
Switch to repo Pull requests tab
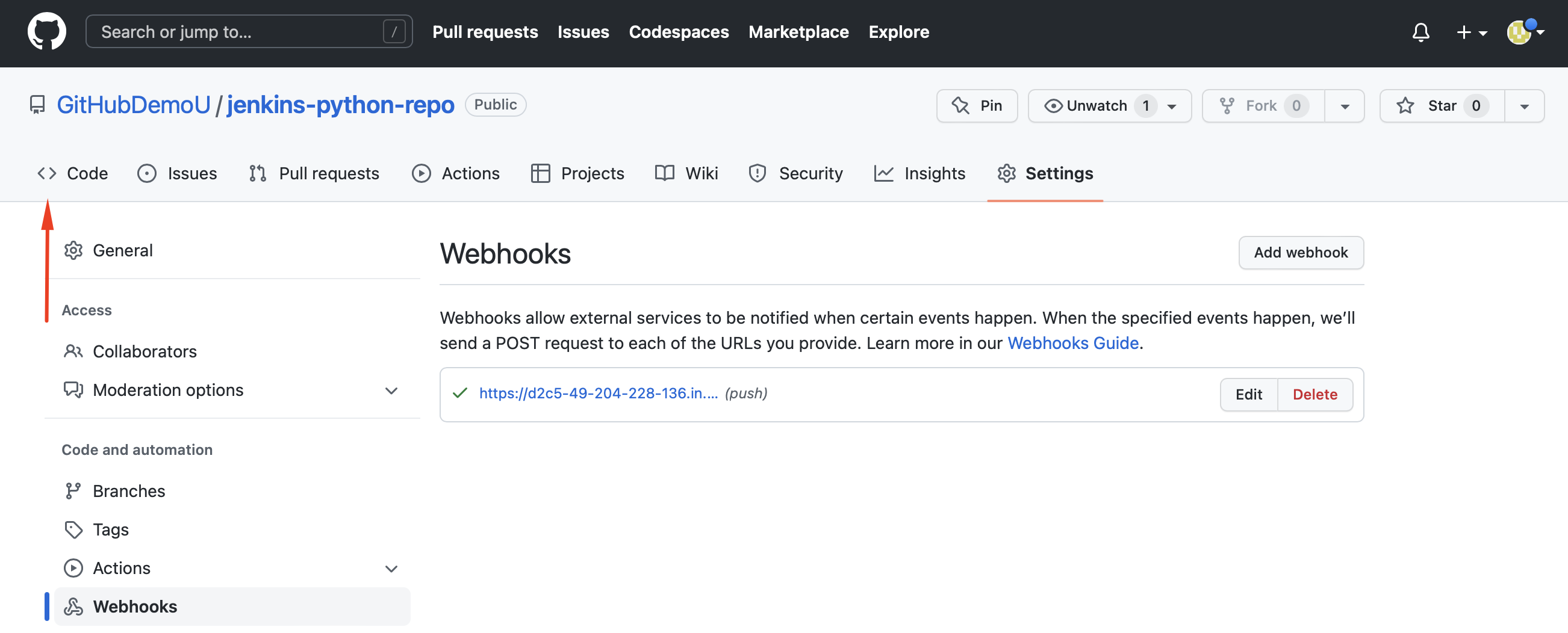pyautogui.click(x=314, y=173)
